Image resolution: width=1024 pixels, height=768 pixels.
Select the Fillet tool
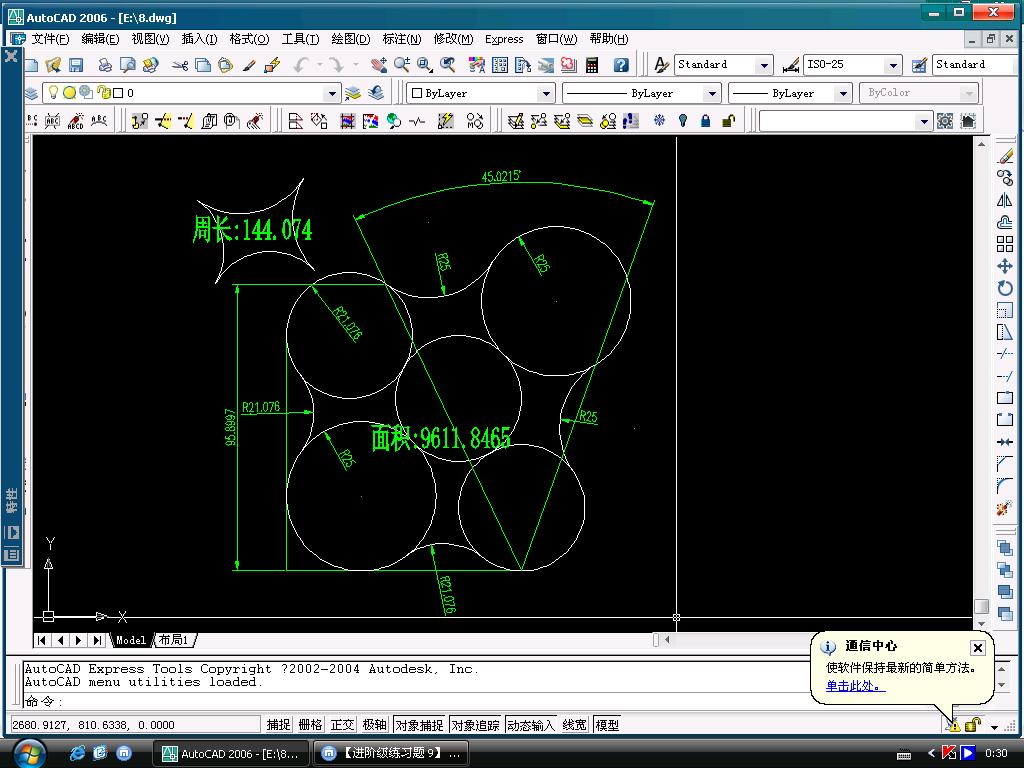(x=1005, y=486)
